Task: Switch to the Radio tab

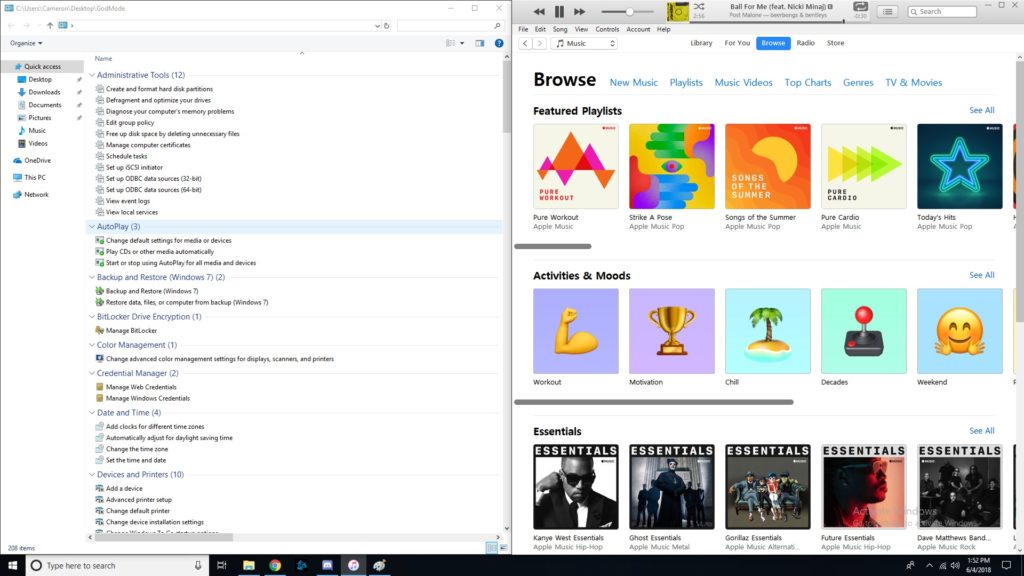Action: click(x=805, y=43)
